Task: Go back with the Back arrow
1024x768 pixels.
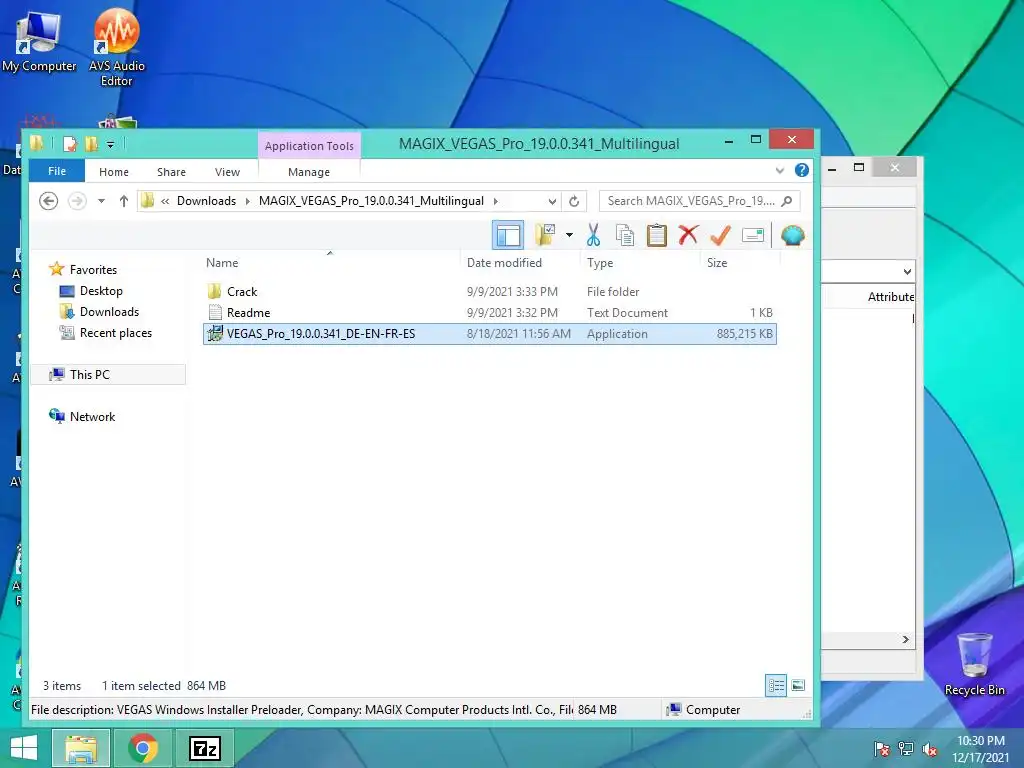Action: click(48, 201)
